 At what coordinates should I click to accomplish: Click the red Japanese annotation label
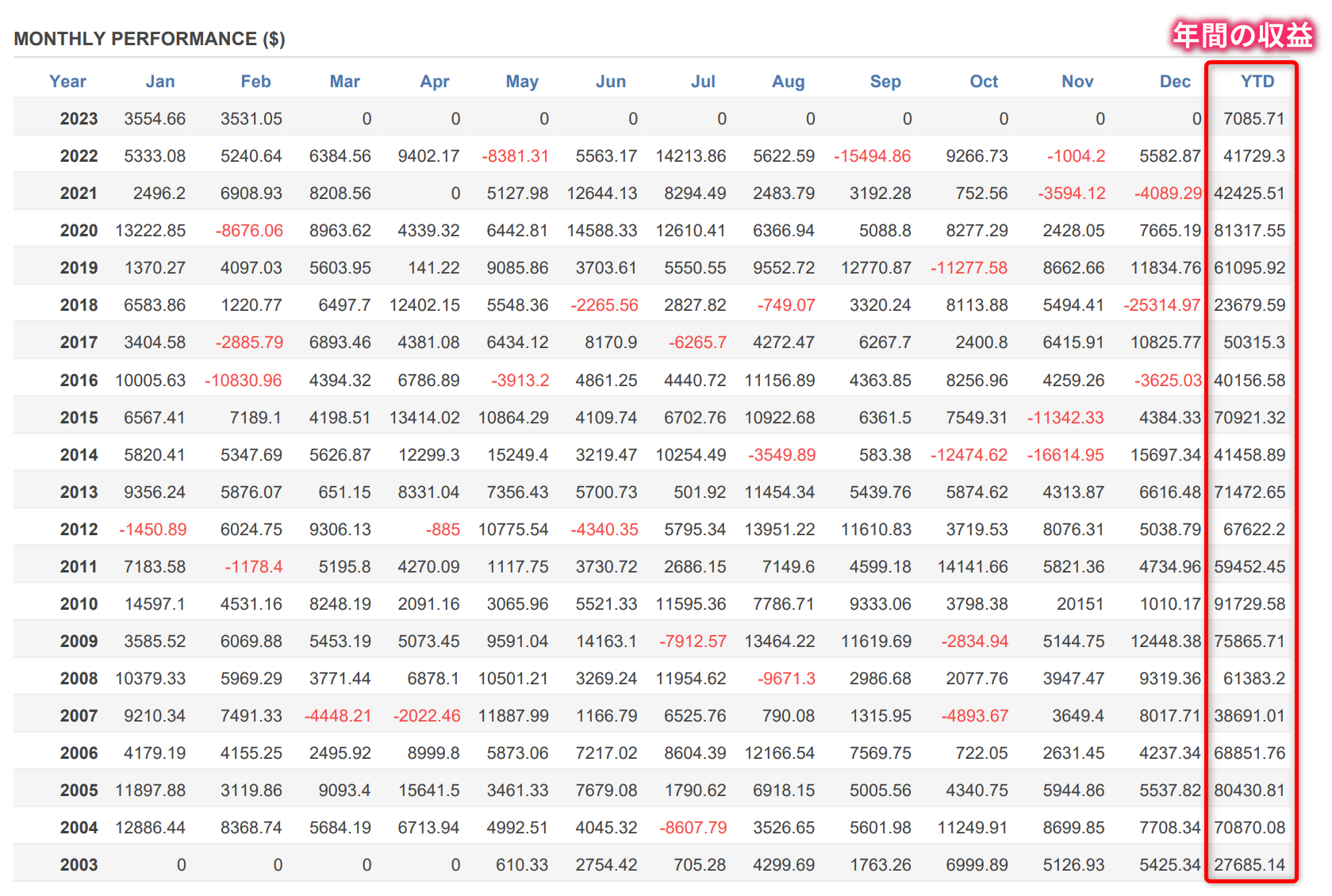(x=1242, y=36)
